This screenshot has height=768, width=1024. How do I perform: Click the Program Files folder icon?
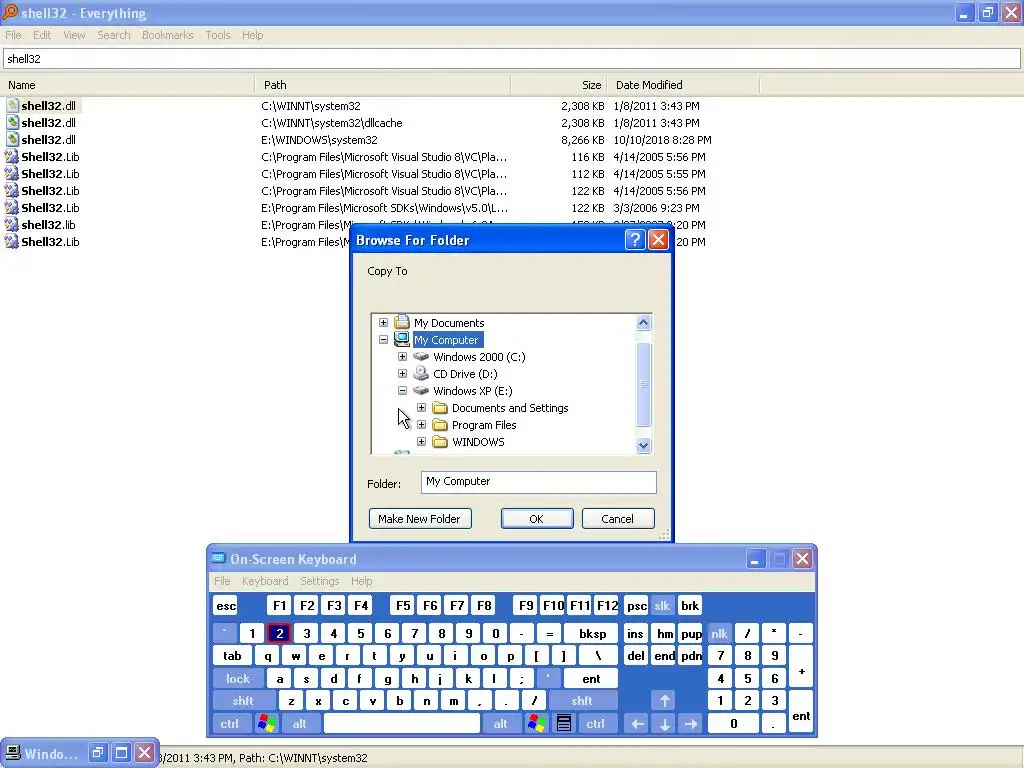click(440, 424)
